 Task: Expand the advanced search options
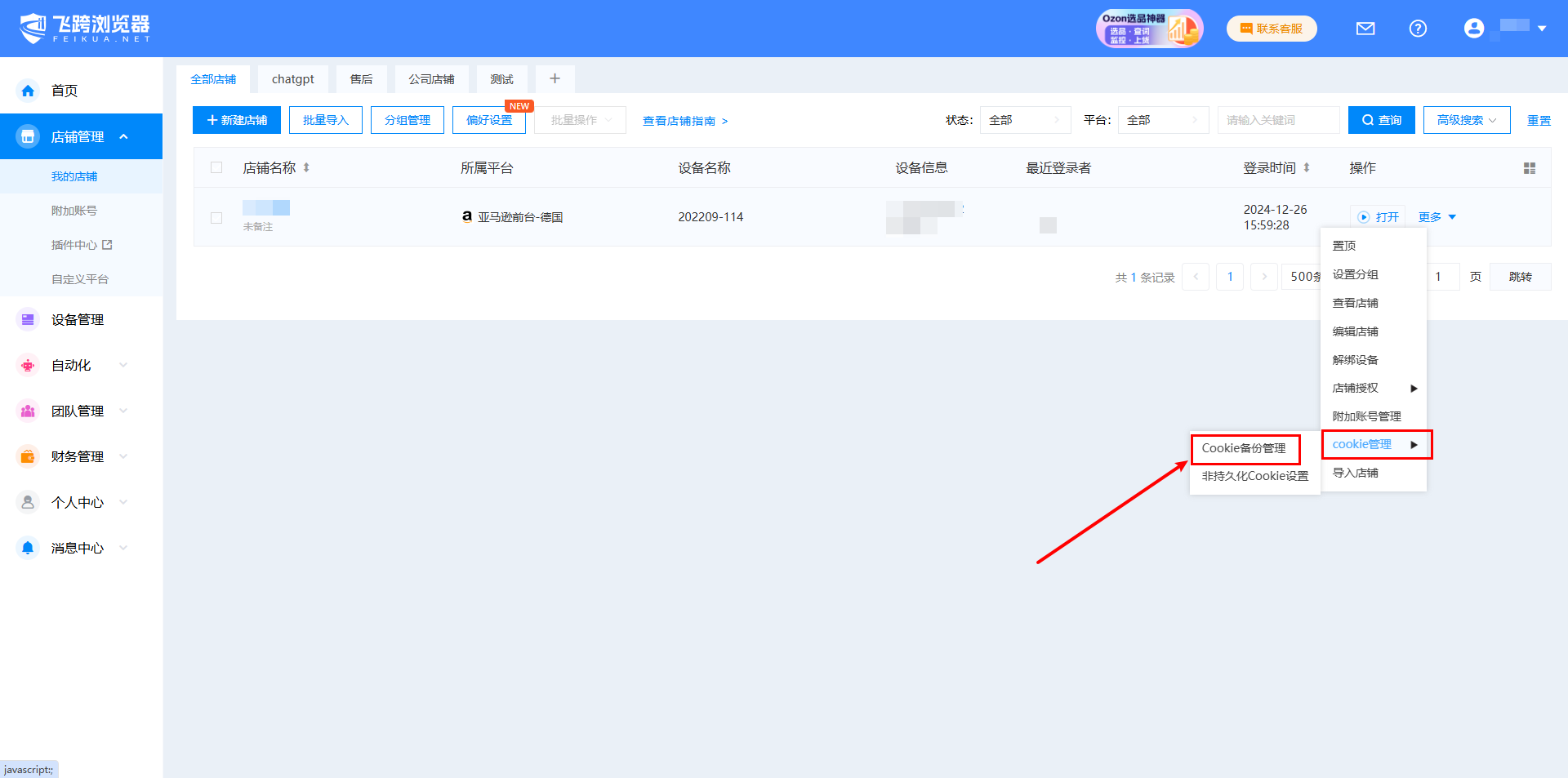coord(1466,121)
